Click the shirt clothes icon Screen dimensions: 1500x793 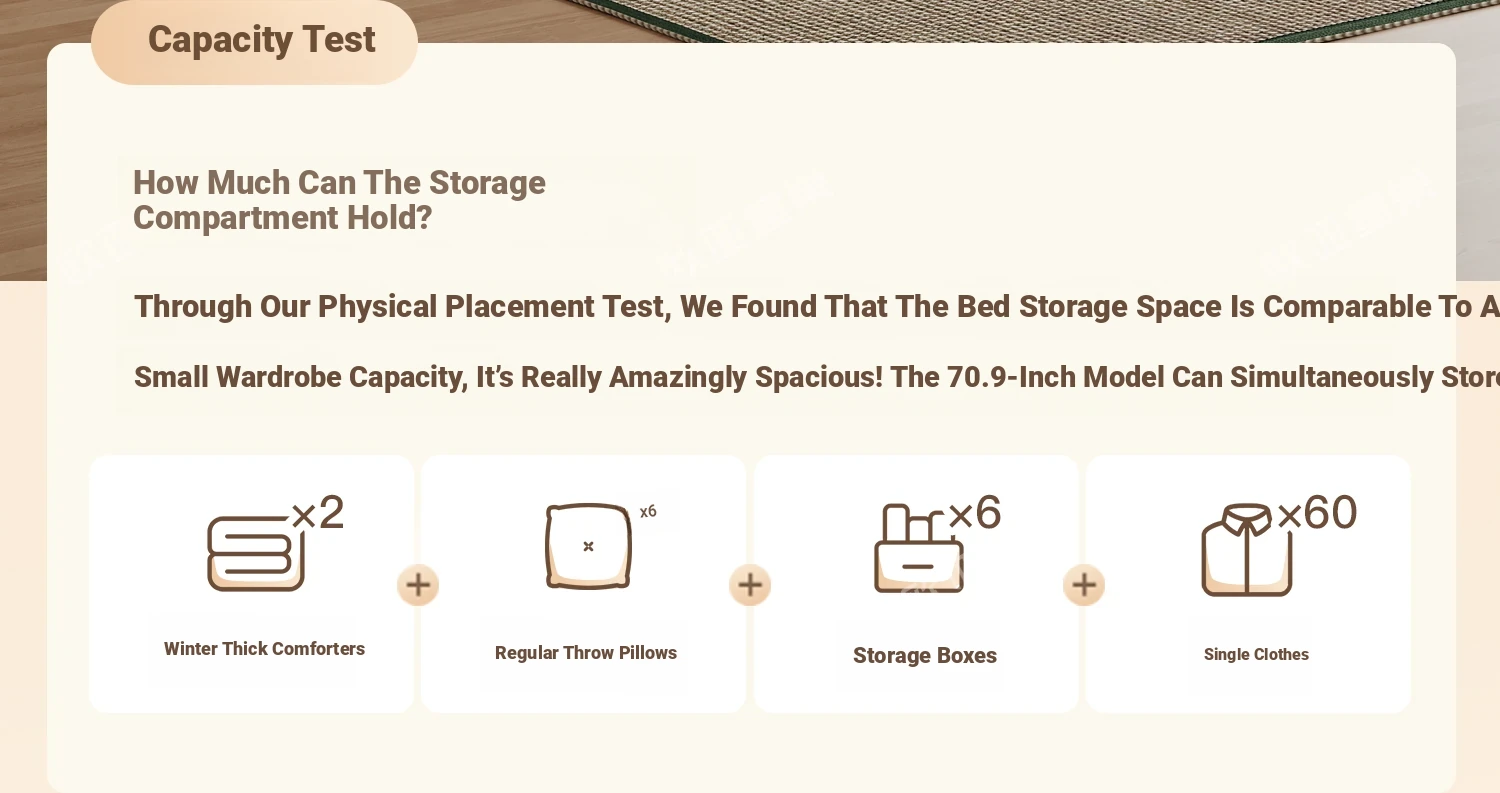(1247, 550)
